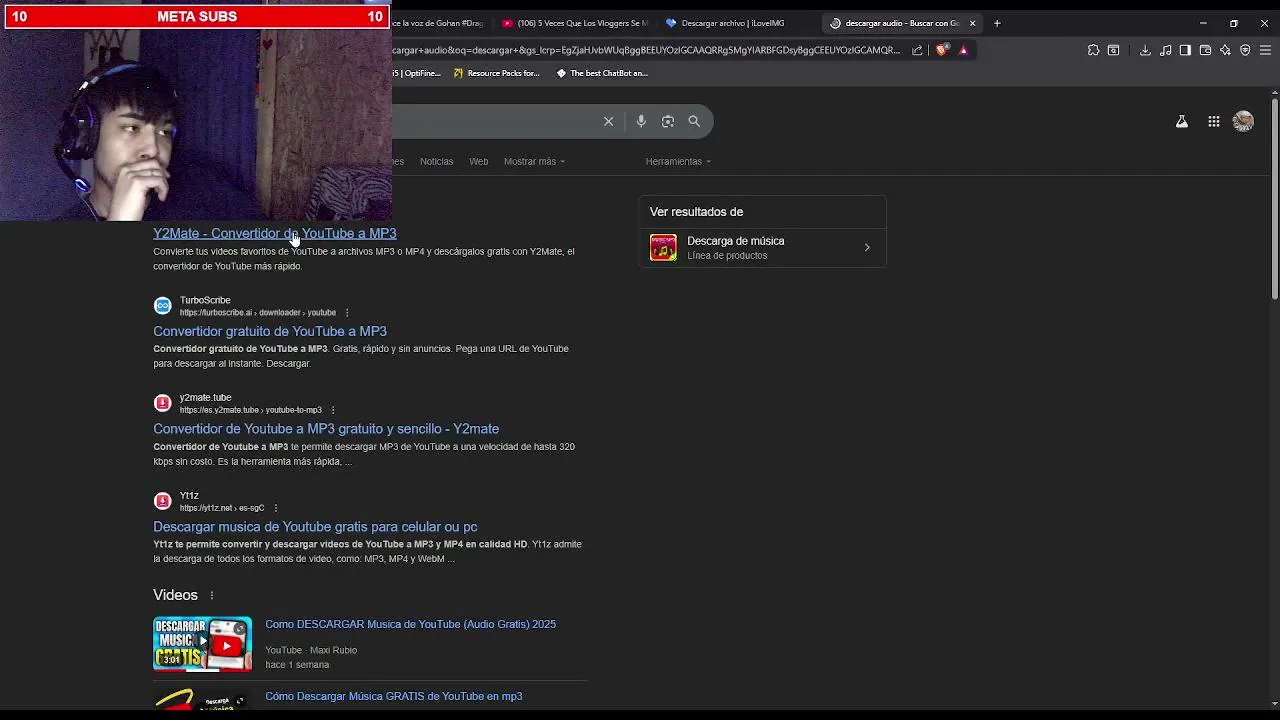Click the Descarga de música app icon
Image resolution: width=1280 pixels, height=720 pixels.
coord(663,247)
